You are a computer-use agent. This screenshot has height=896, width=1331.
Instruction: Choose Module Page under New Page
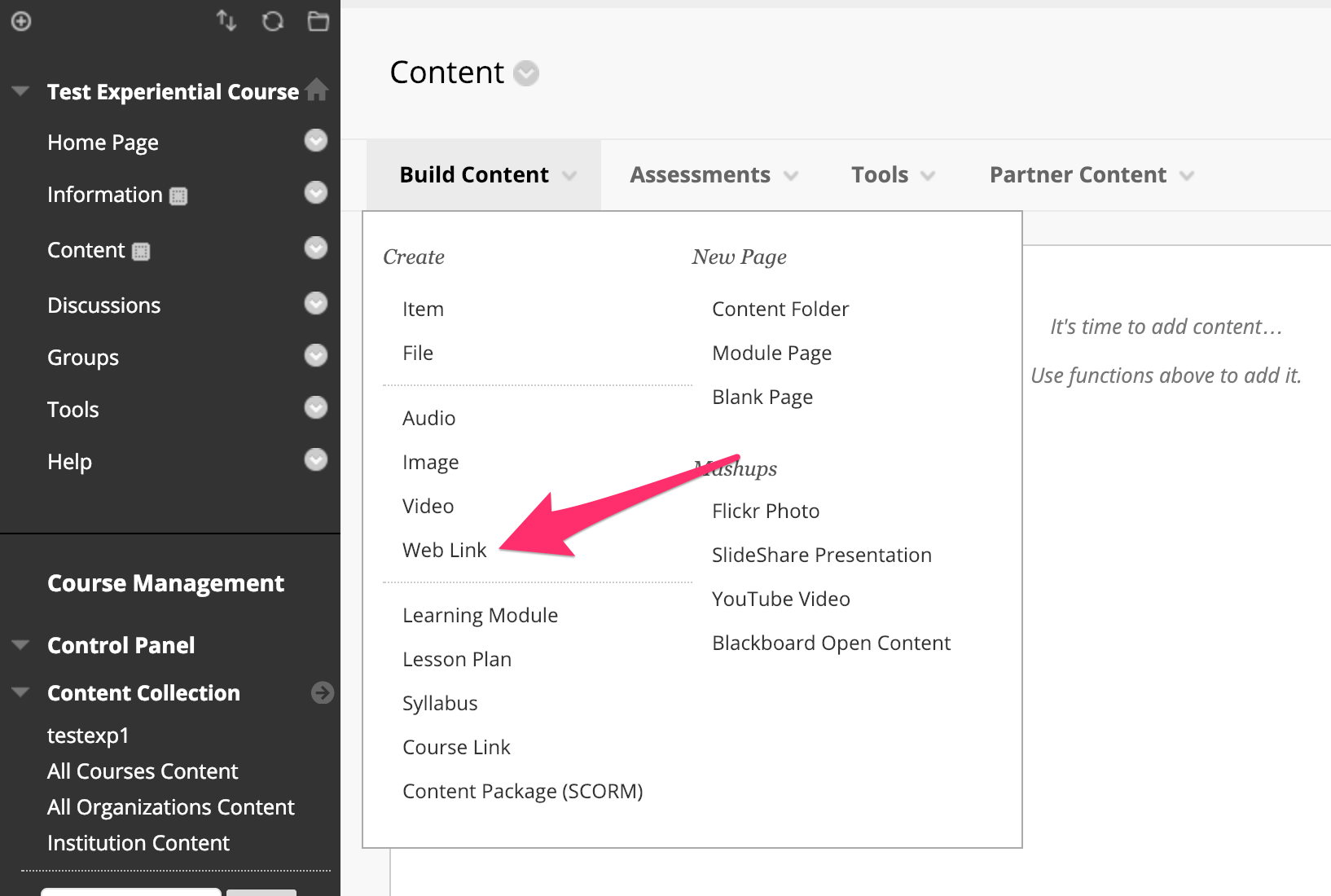(x=771, y=354)
